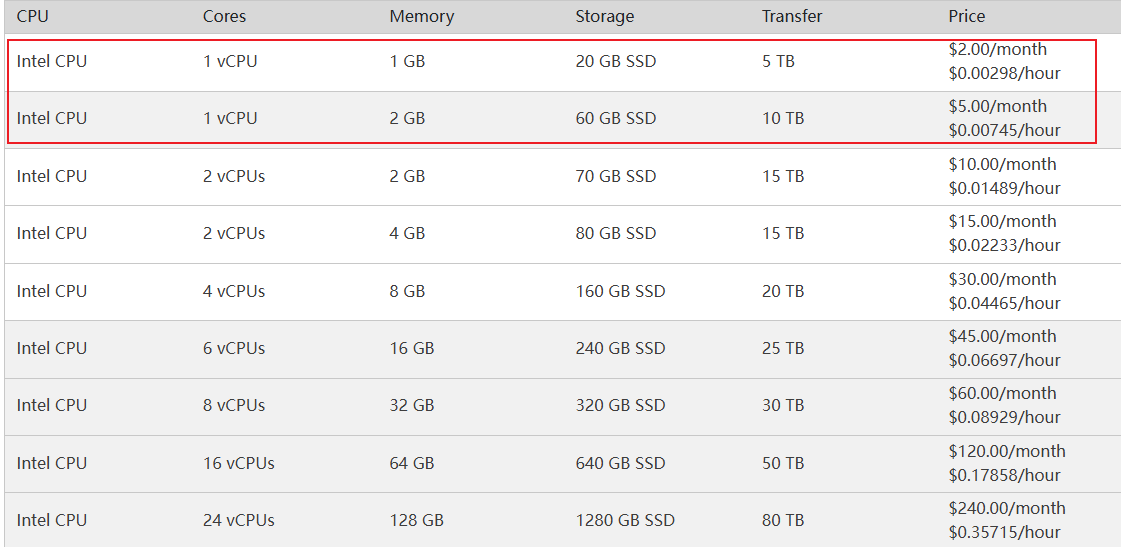
Task: Select the Price column header
Action: tap(966, 16)
